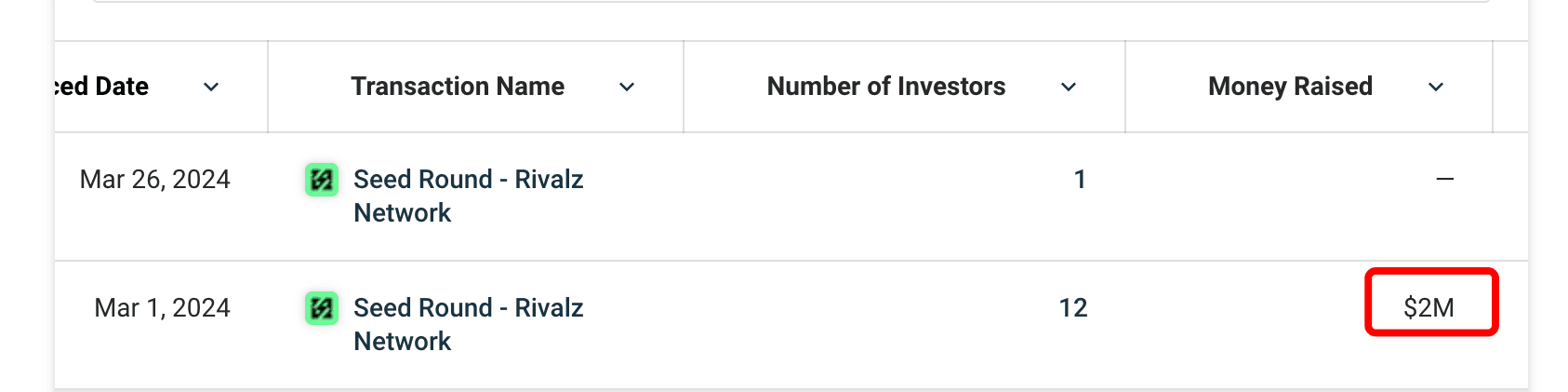Select the Transaction Name column header

point(458,87)
